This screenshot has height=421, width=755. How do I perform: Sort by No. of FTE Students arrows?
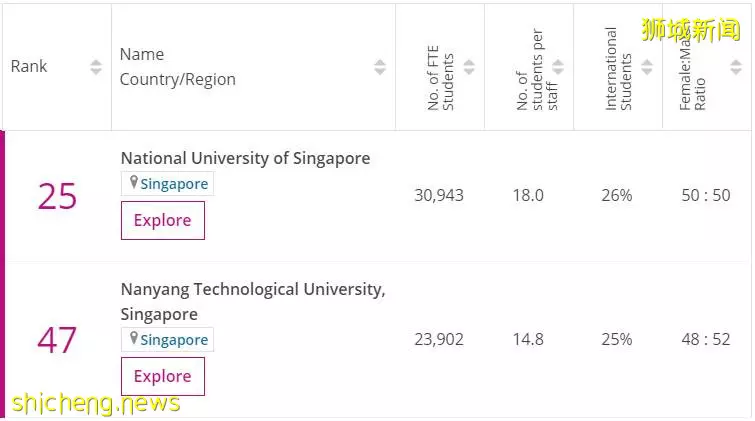(469, 67)
